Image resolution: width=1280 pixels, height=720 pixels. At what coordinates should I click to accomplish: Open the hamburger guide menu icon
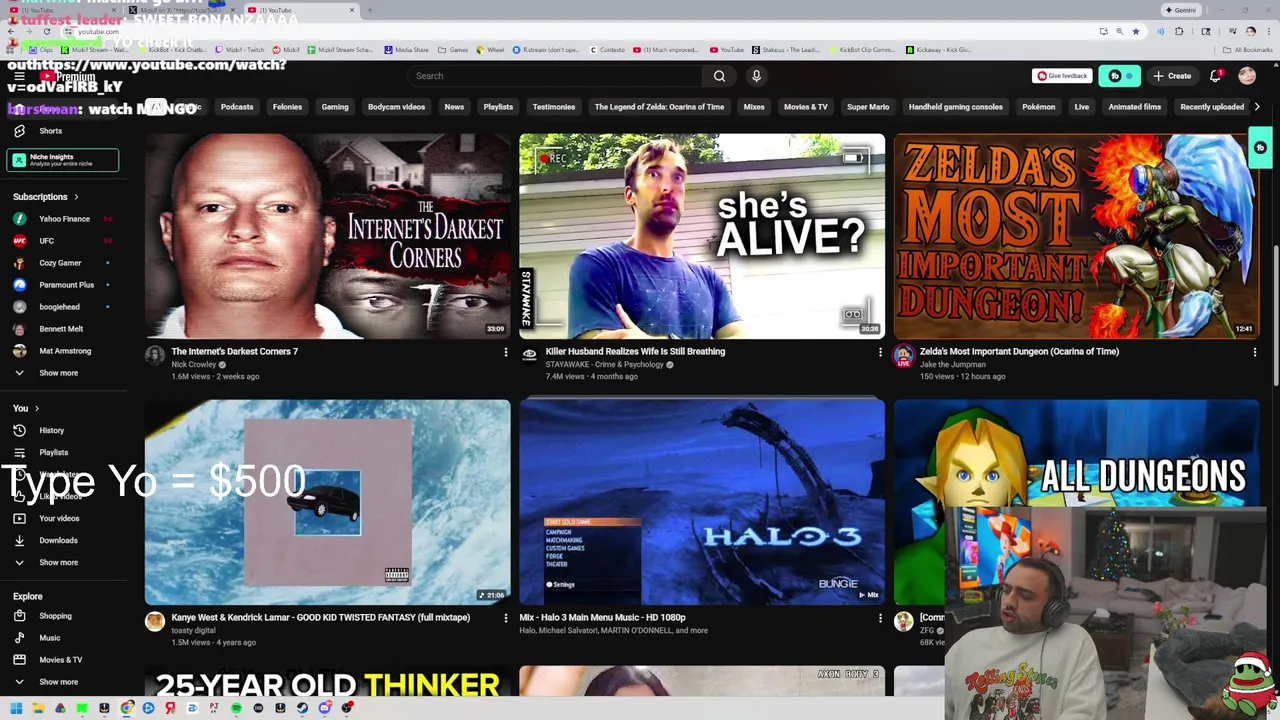pyautogui.click(x=19, y=76)
